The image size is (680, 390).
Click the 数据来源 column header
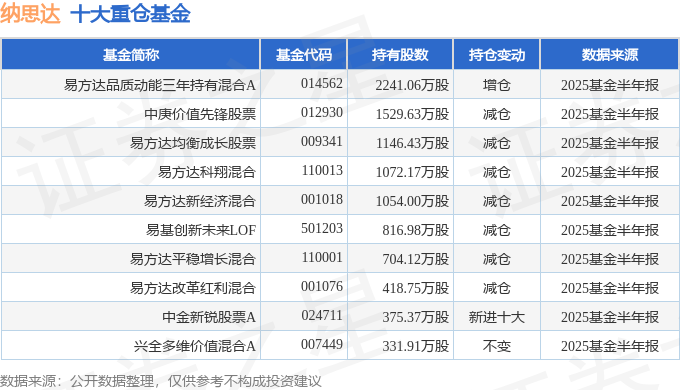point(609,55)
